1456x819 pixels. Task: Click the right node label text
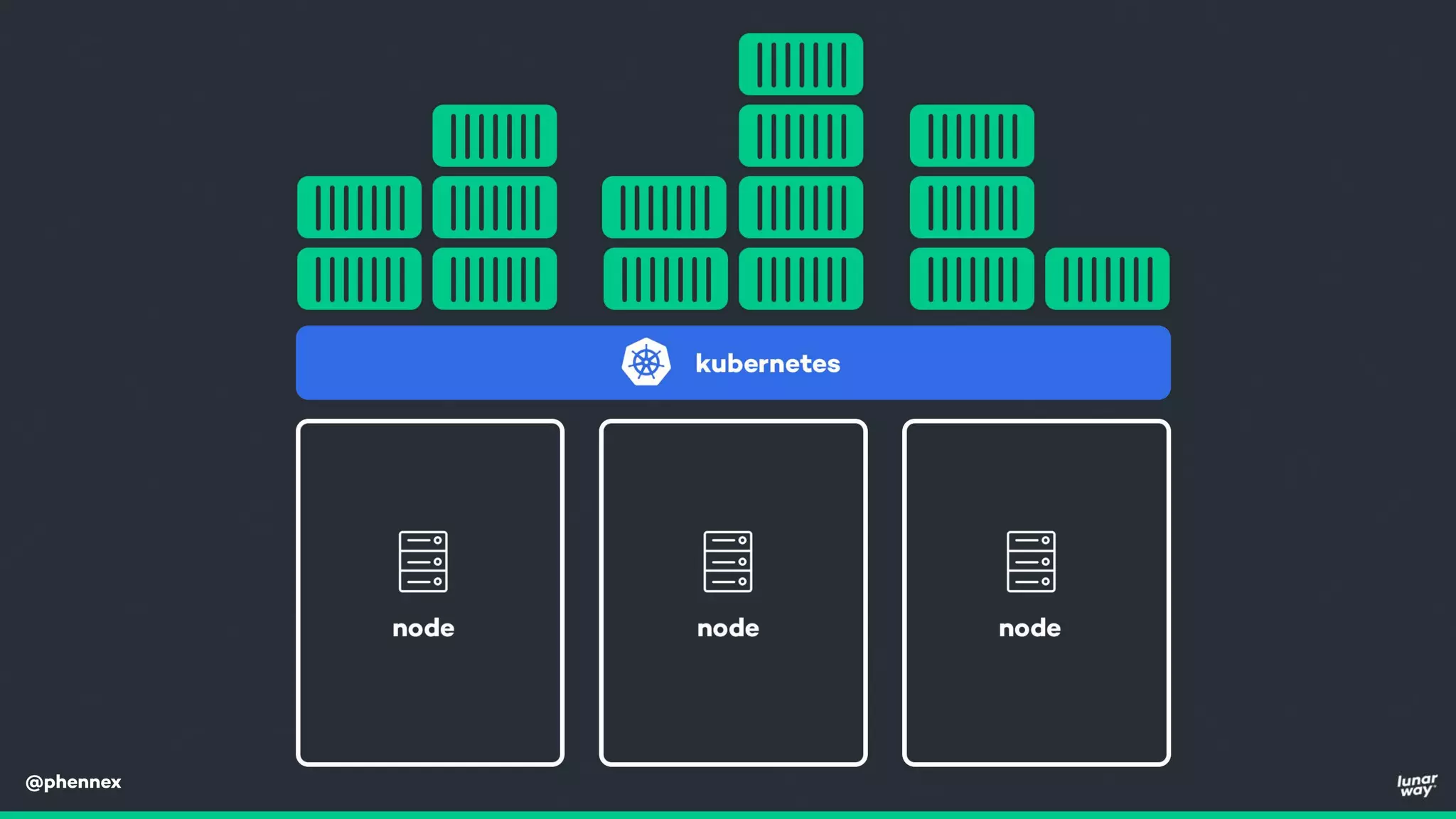[x=1029, y=628]
